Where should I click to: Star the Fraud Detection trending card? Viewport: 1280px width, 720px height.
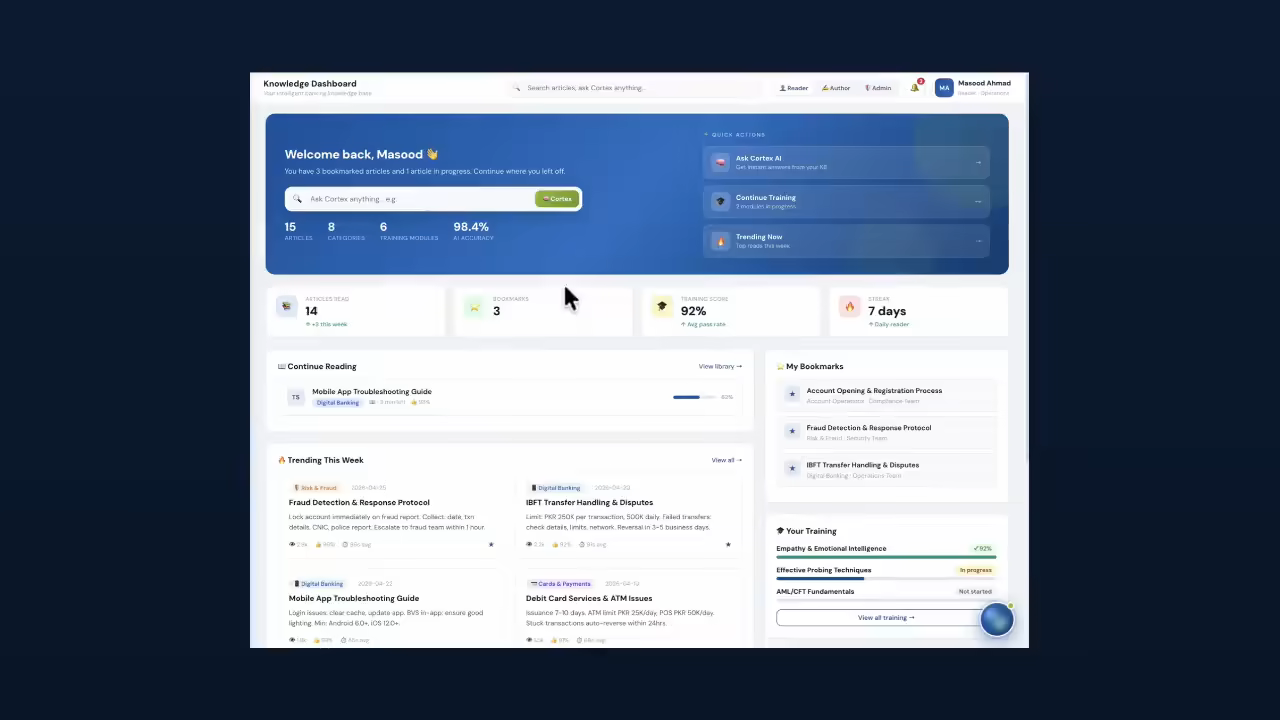491,545
